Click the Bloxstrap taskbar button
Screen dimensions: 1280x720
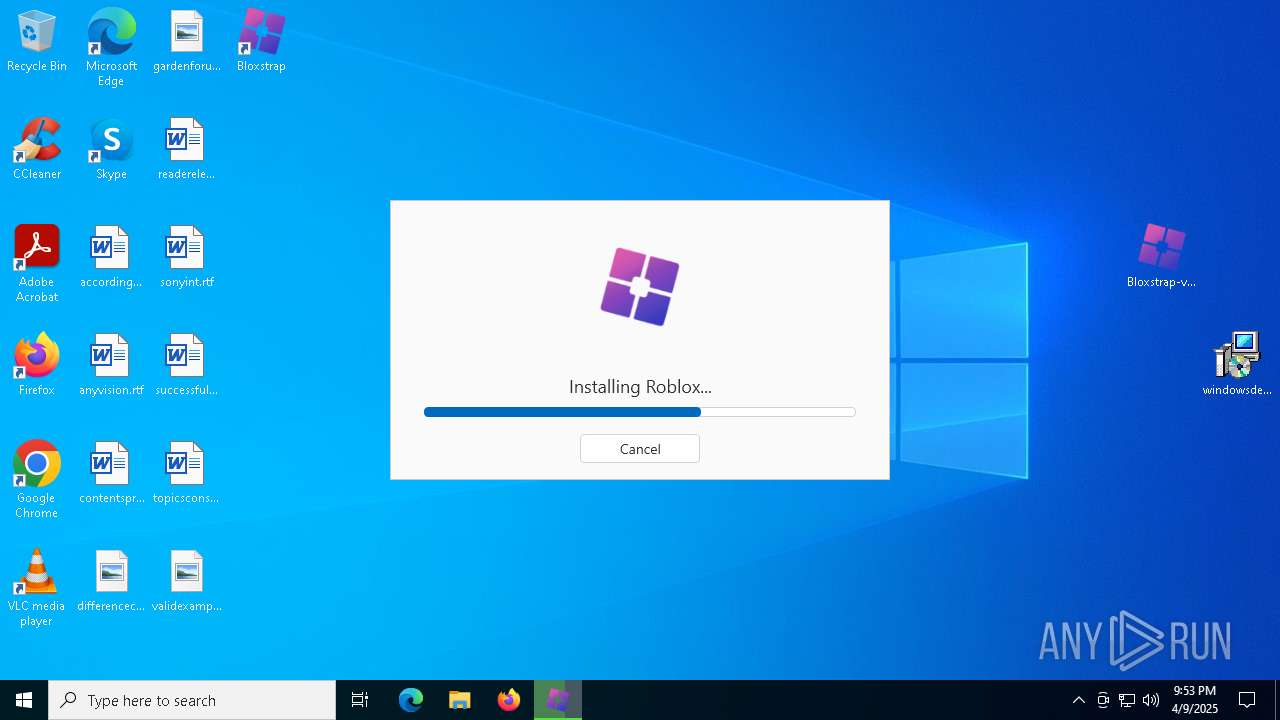(x=558, y=700)
